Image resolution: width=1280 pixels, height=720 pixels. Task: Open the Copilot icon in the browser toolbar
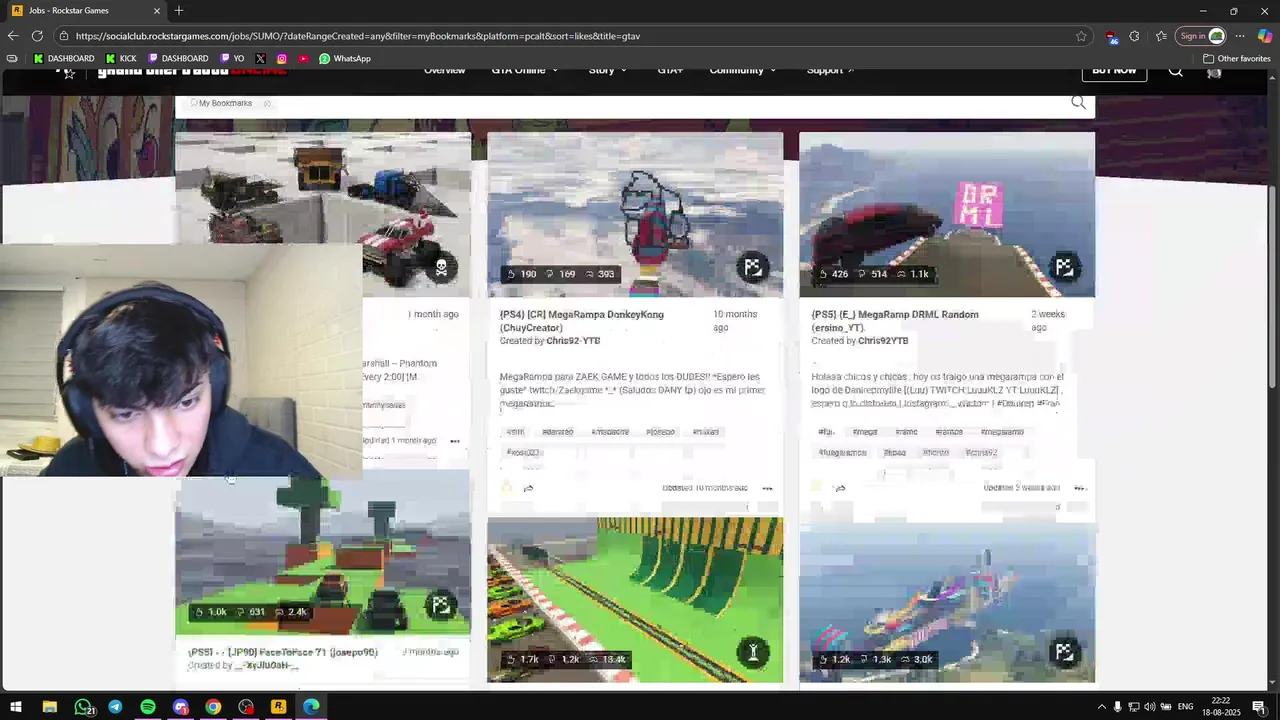1265,36
